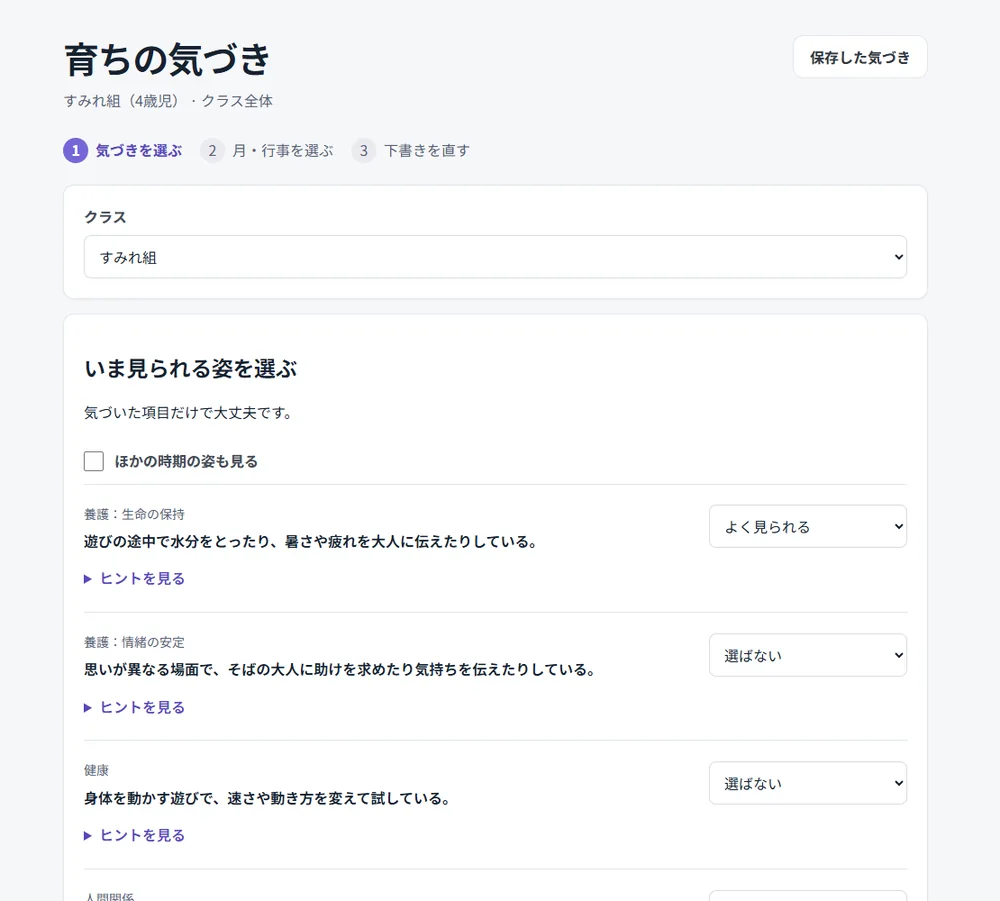Tick the ほかの時期の姿も見る checkbox

coord(94,461)
